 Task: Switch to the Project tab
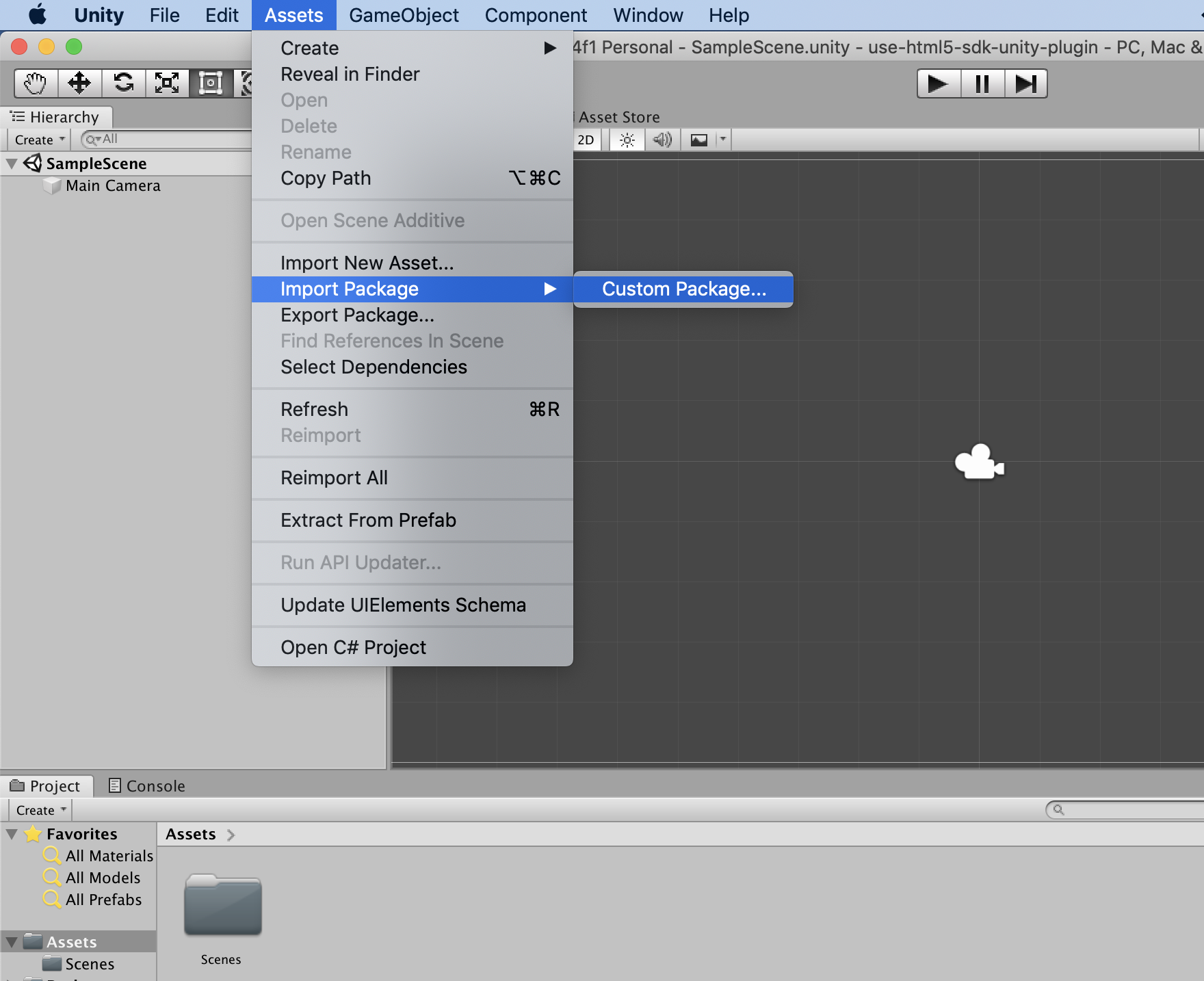coord(47,786)
